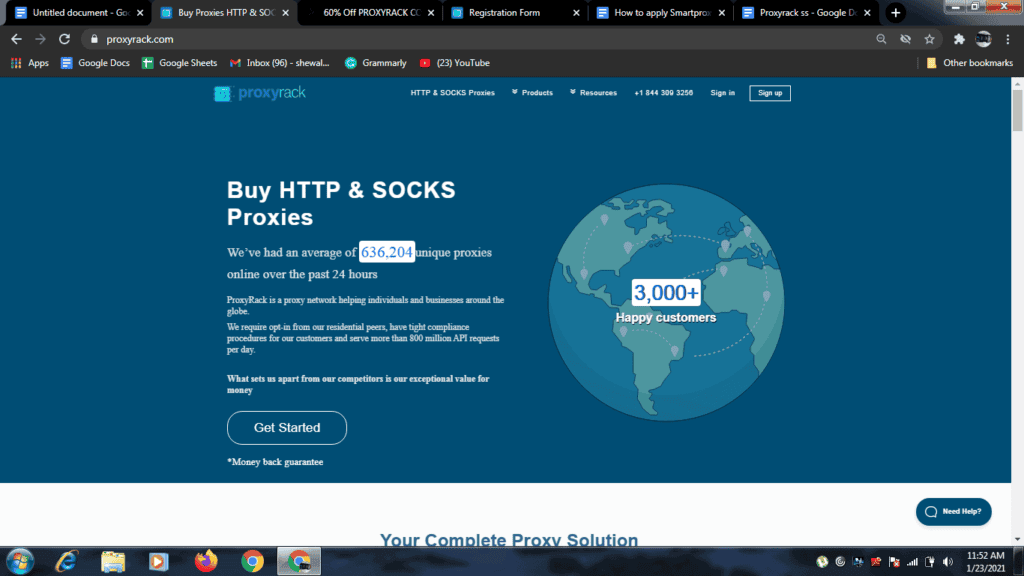Expand the Products dropdown menu
The width and height of the screenshot is (1024, 576).
click(532, 93)
